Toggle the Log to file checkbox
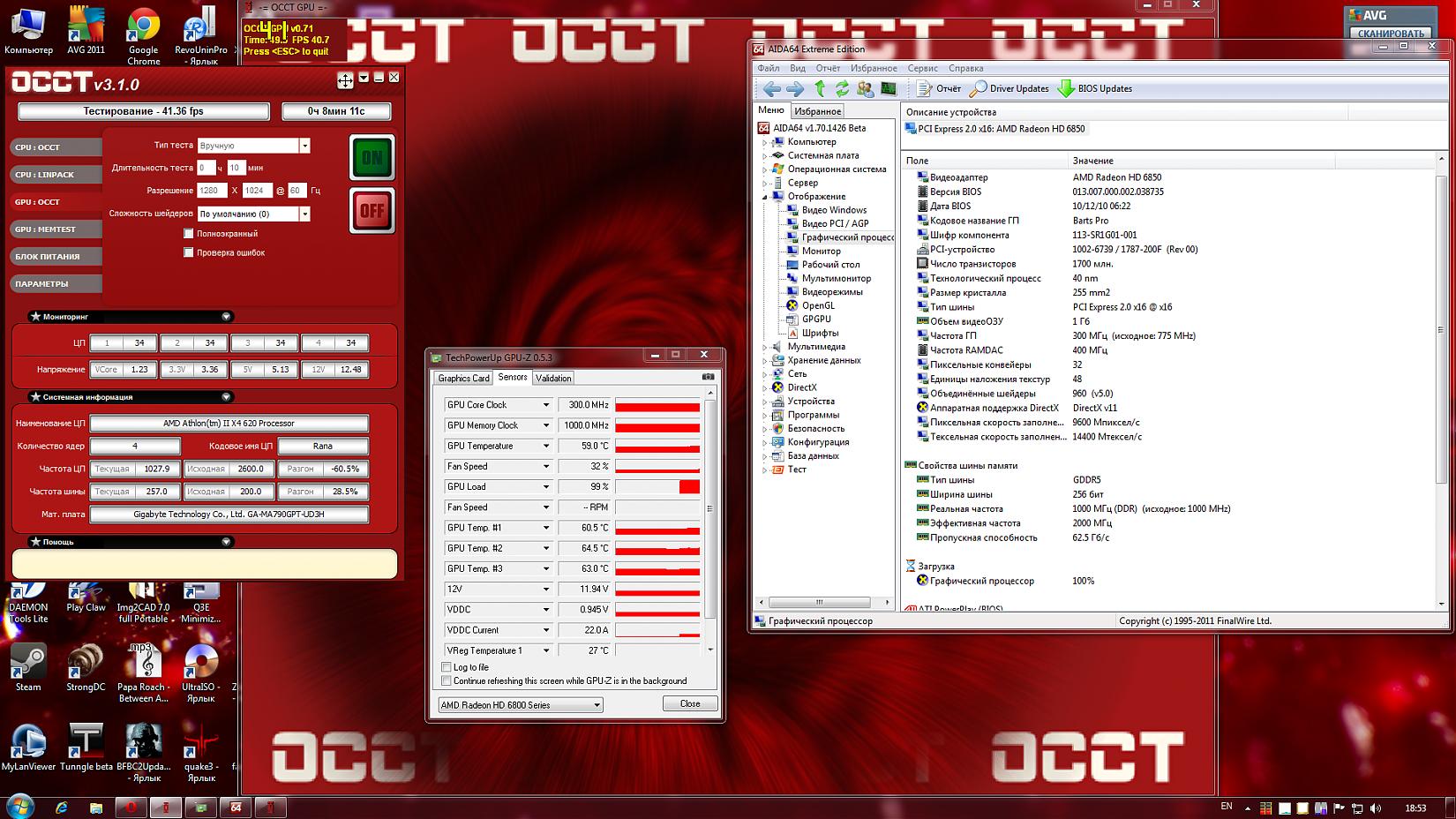Viewport: 1456px width, 819px height. 447,667
